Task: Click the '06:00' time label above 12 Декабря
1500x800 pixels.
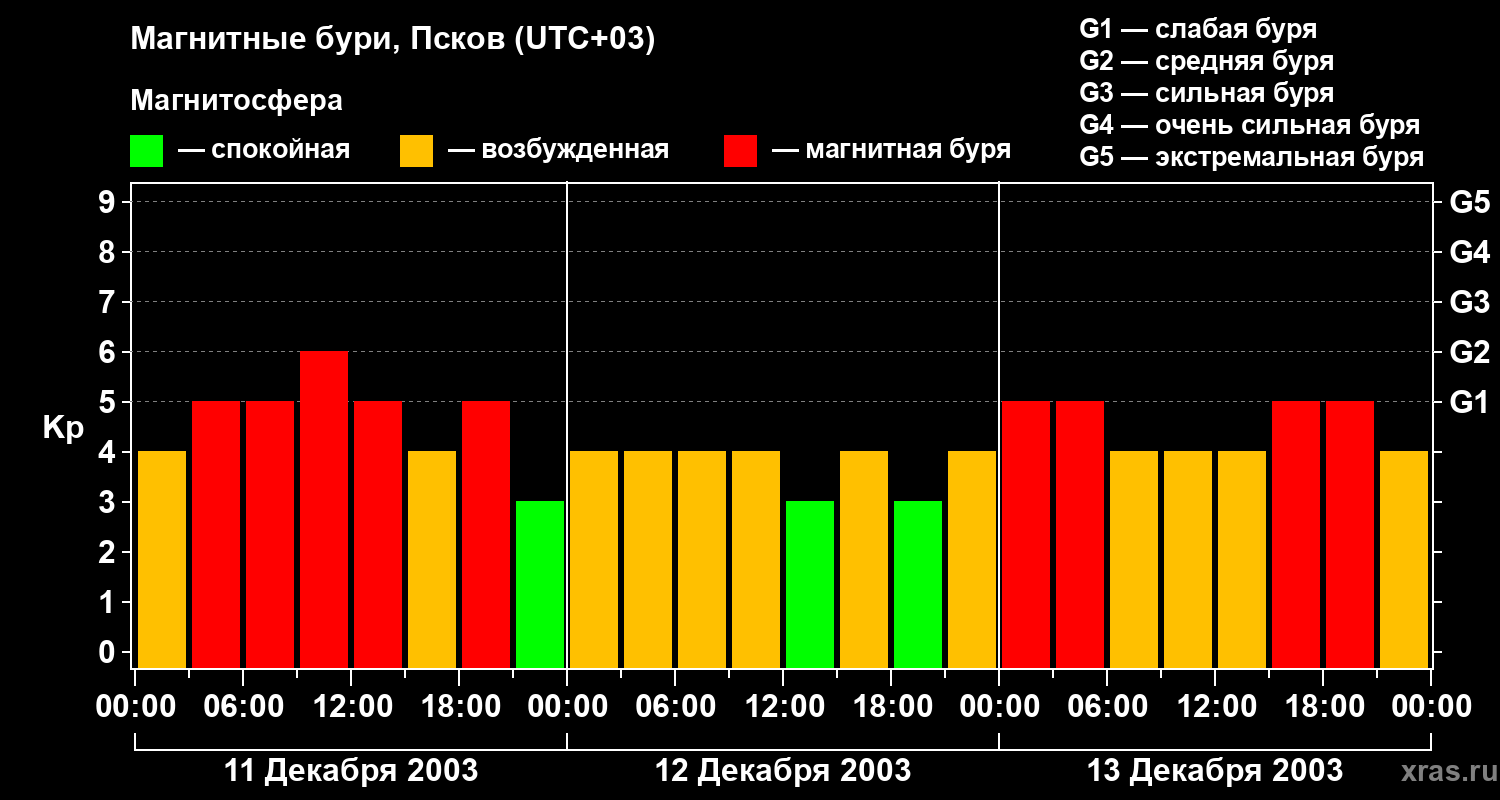Action: [675, 706]
